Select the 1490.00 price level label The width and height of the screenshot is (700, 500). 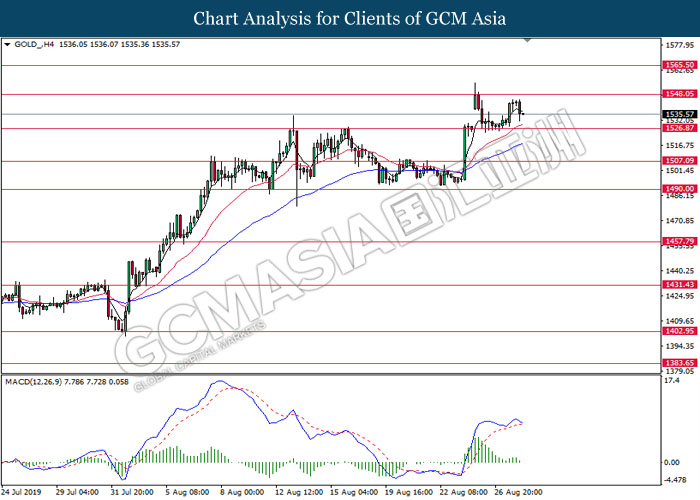coord(679,189)
